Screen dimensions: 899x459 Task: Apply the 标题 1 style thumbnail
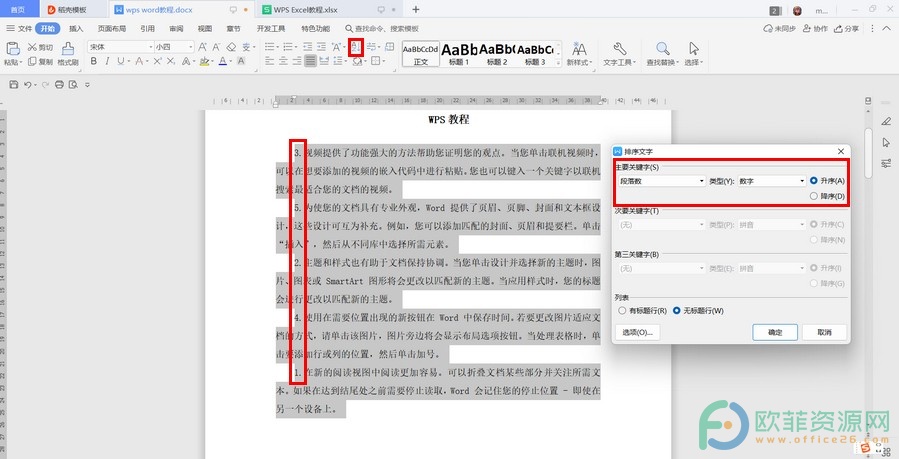coord(459,54)
